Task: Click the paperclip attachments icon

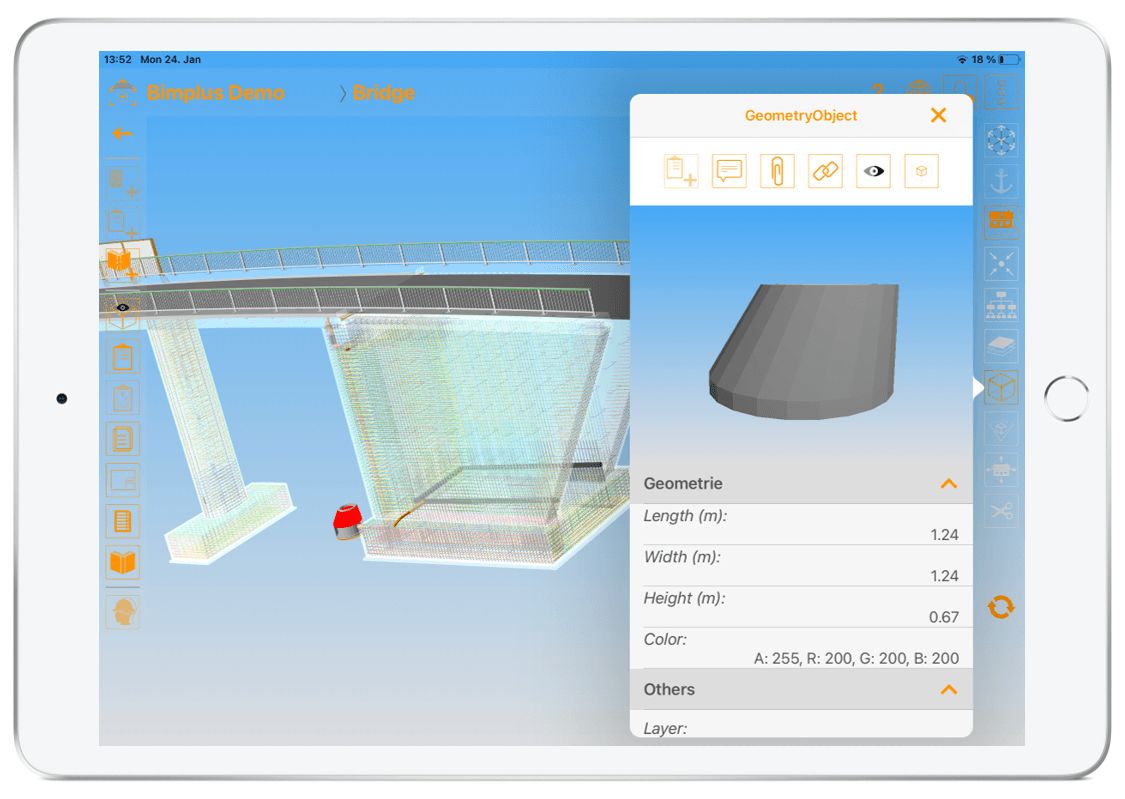Action: point(777,171)
